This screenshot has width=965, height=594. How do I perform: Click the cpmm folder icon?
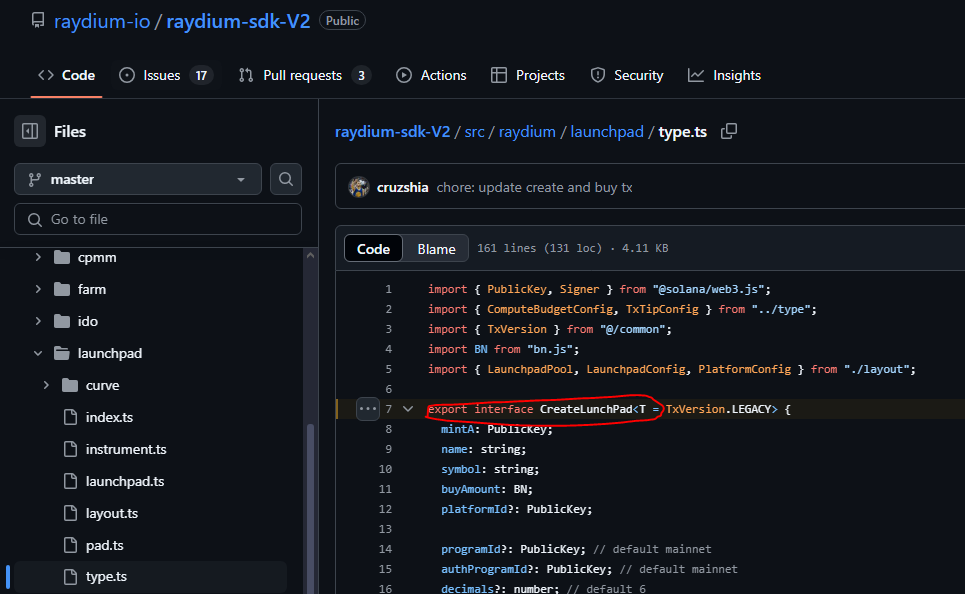[x=62, y=257]
